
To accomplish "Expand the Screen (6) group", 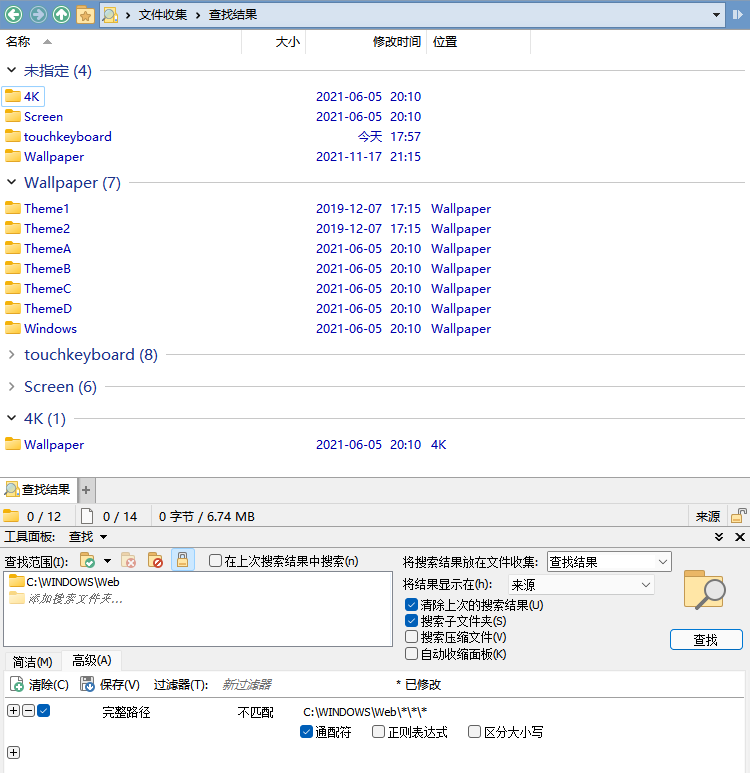I will [x=12, y=386].
